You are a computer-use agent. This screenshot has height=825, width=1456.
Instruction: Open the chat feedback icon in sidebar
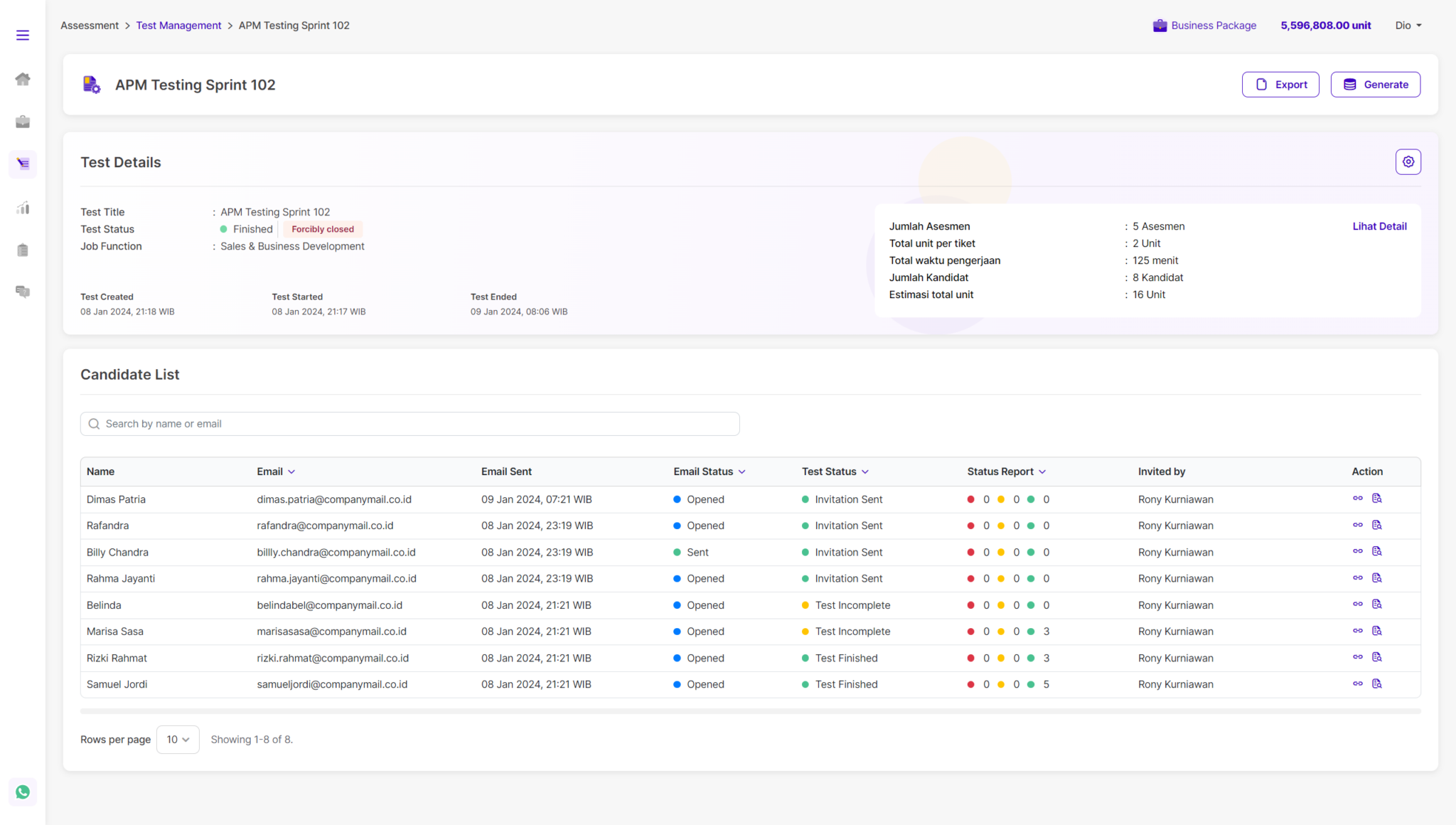pos(23,292)
